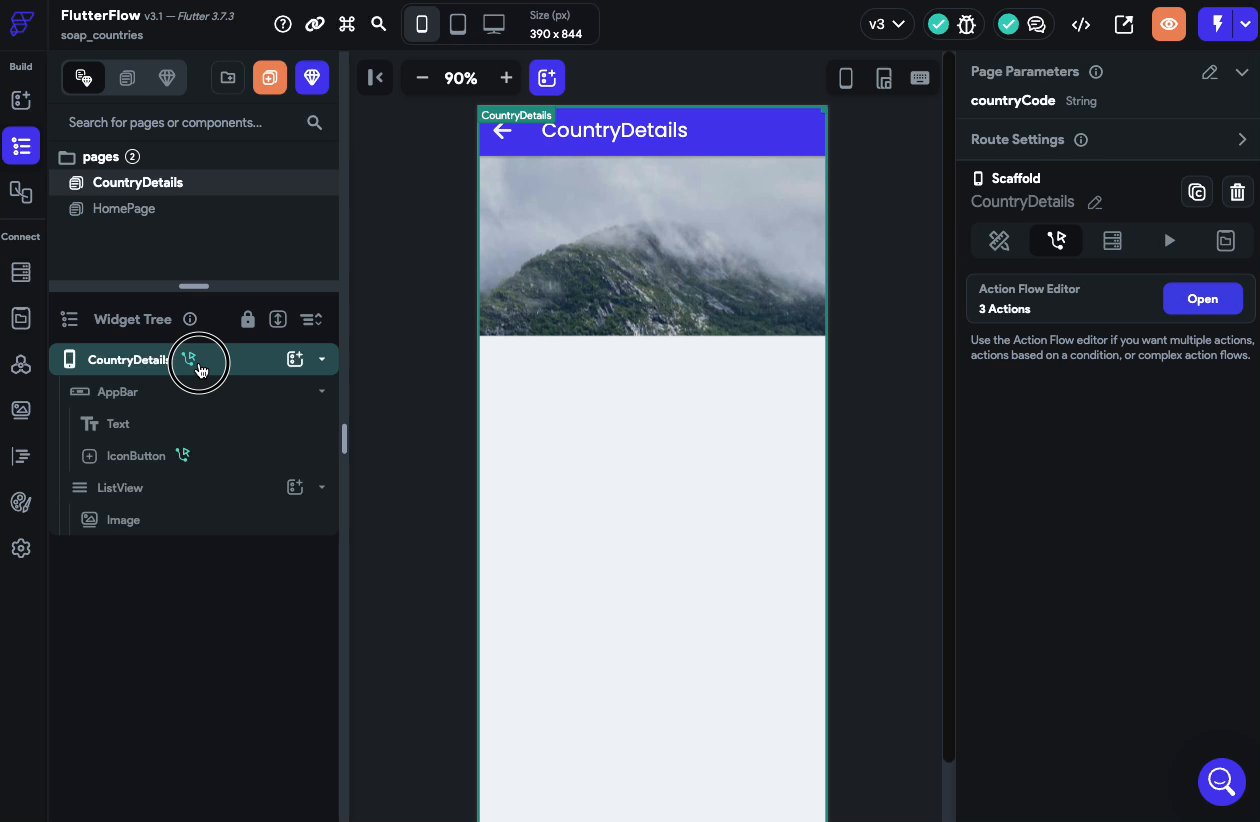
Task: Create a new folder in pages
Action: (x=228, y=78)
